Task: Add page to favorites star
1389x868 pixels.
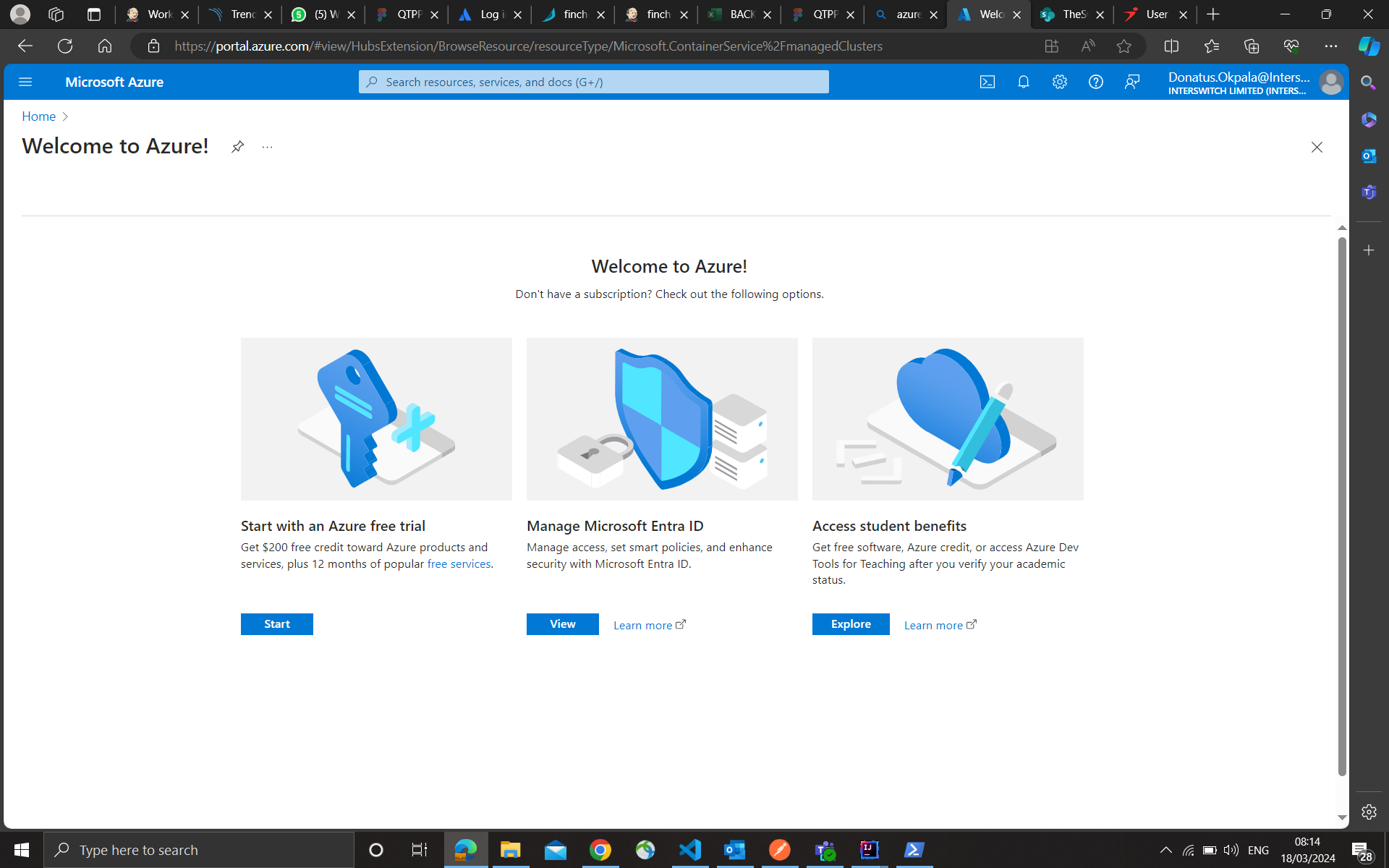Action: pos(1123,46)
